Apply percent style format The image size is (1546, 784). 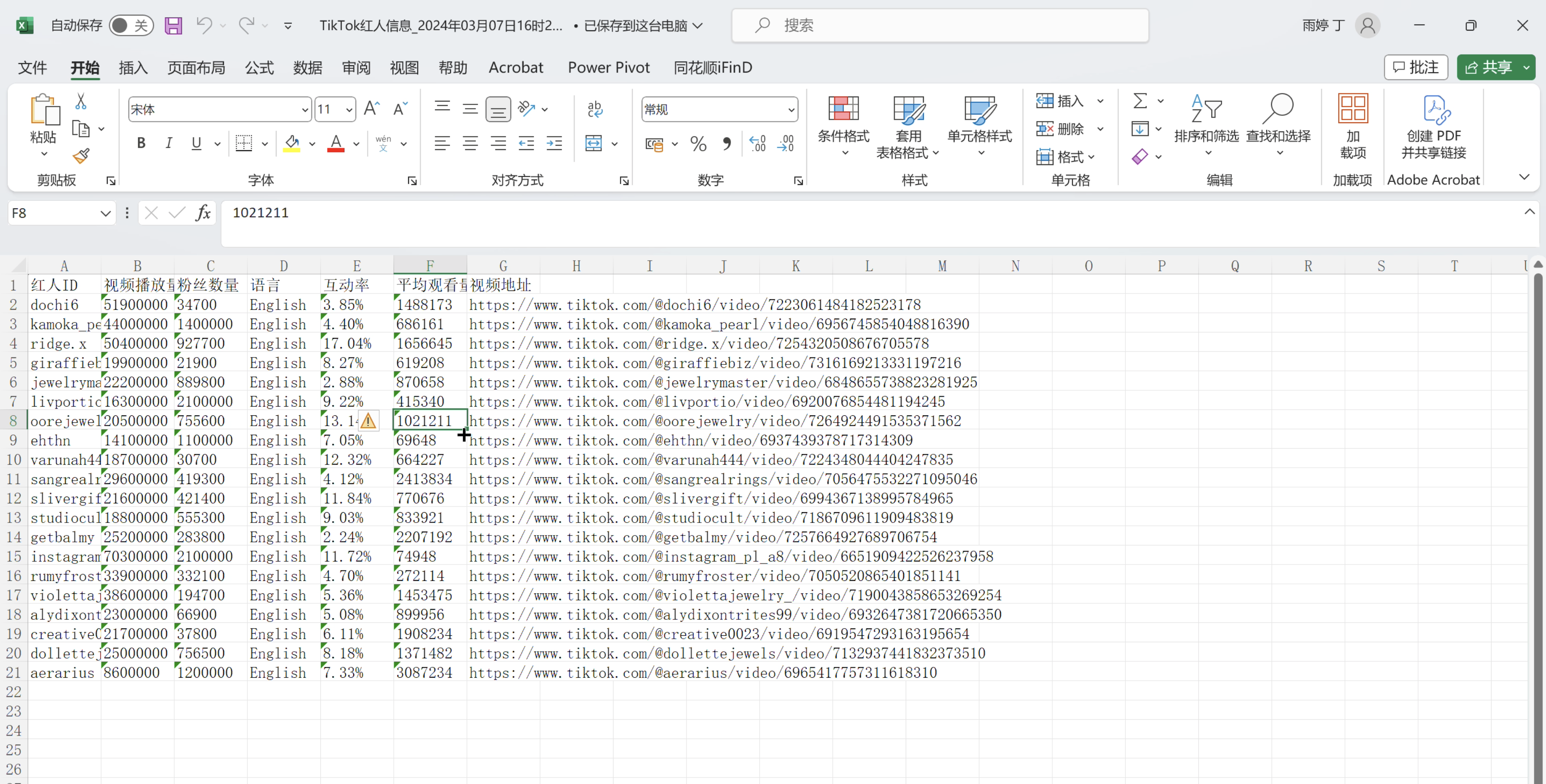coord(698,144)
